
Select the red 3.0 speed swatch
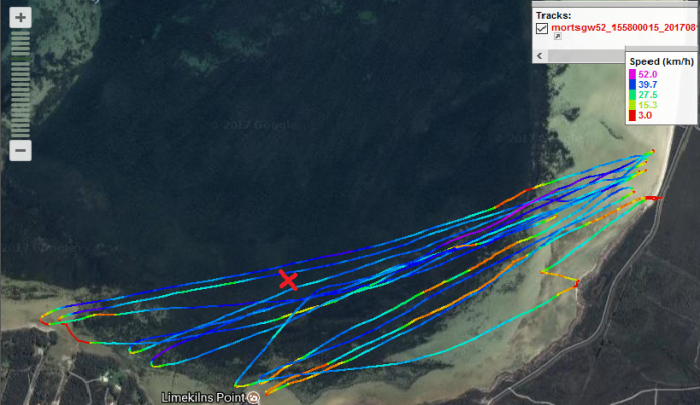[x=633, y=116]
